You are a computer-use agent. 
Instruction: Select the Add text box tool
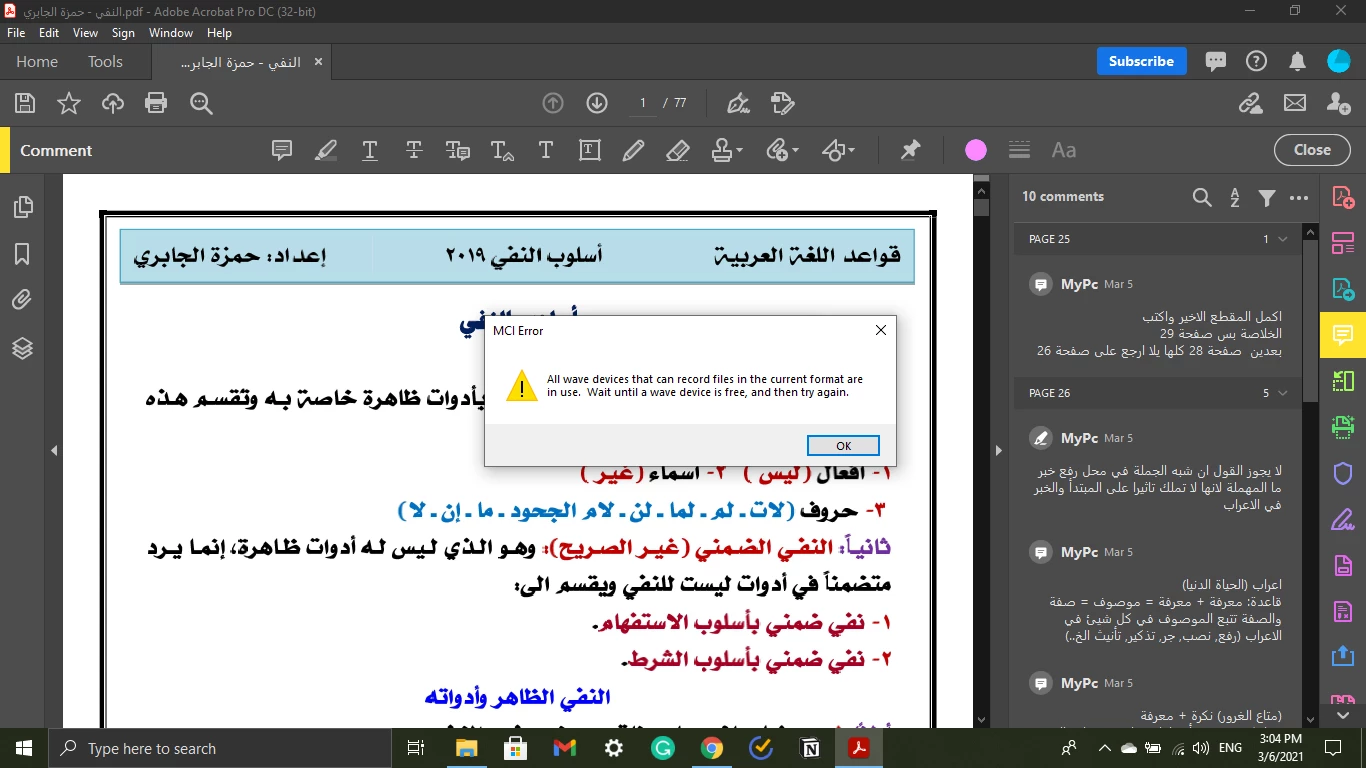coord(590,150)
